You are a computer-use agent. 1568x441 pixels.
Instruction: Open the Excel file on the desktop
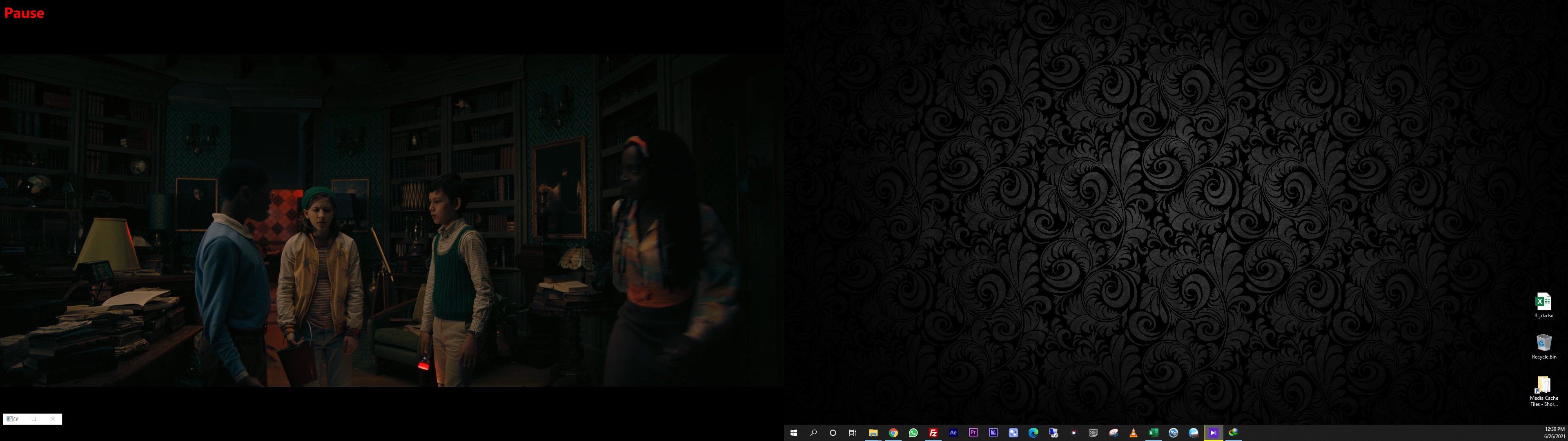point(1543,303)
